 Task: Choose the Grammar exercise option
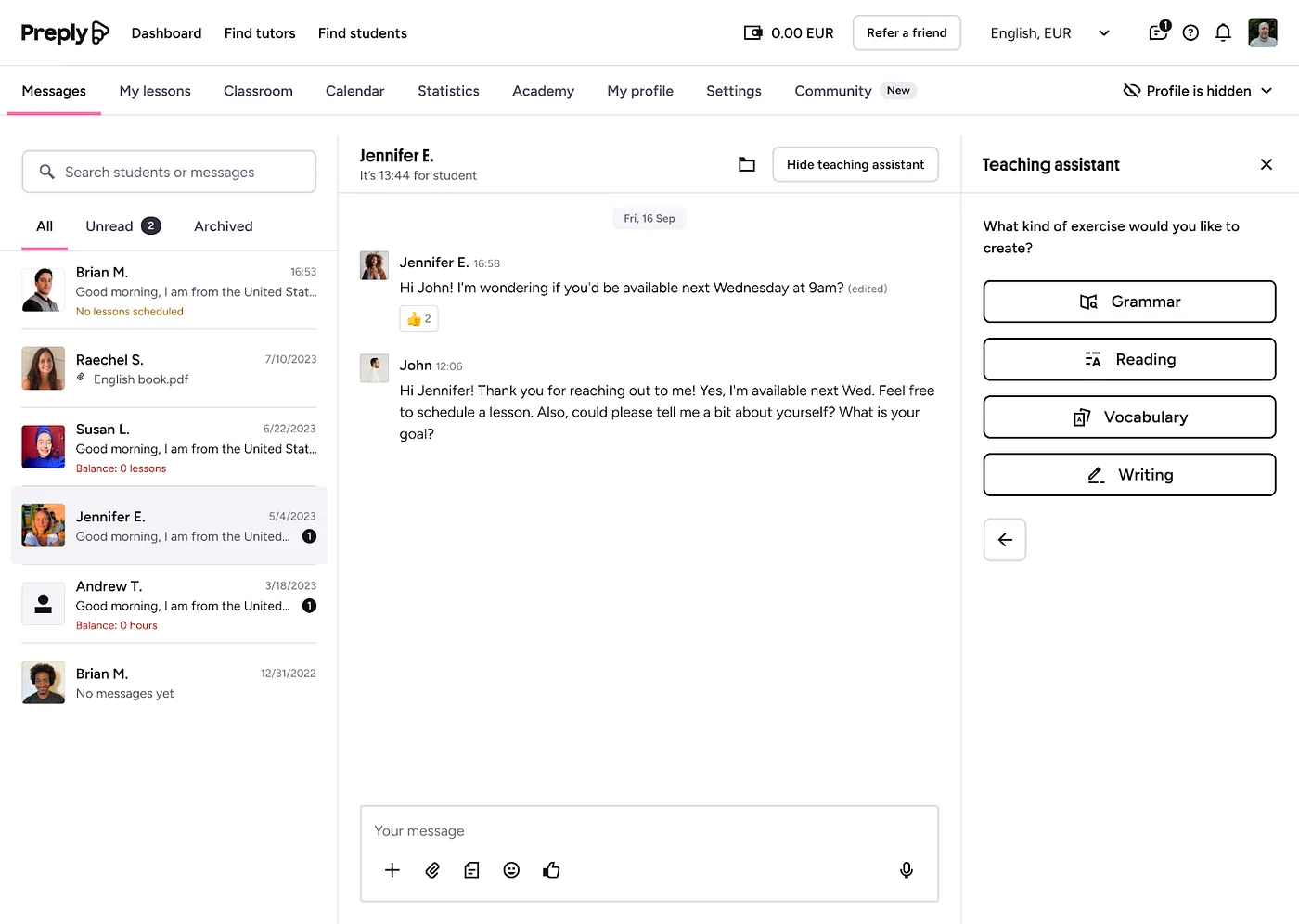(x=1129, y=302)
